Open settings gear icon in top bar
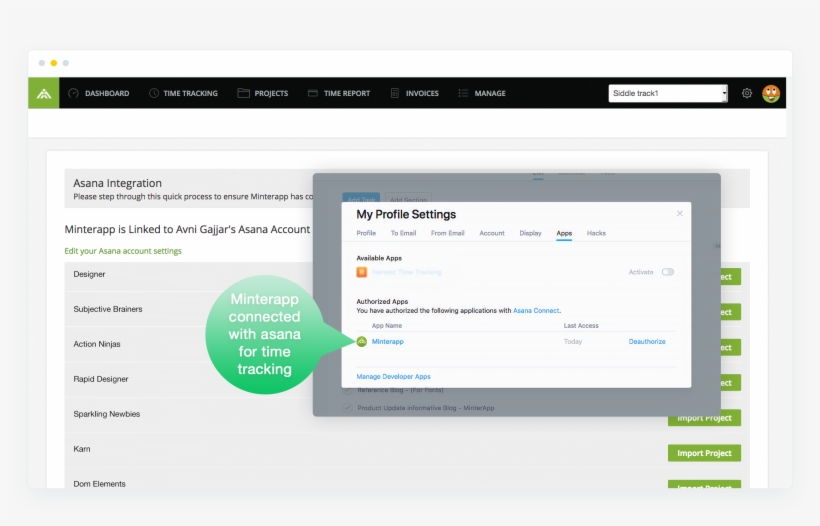The width and height of the screenshot is (820, 526). click(x=747, y=93)
